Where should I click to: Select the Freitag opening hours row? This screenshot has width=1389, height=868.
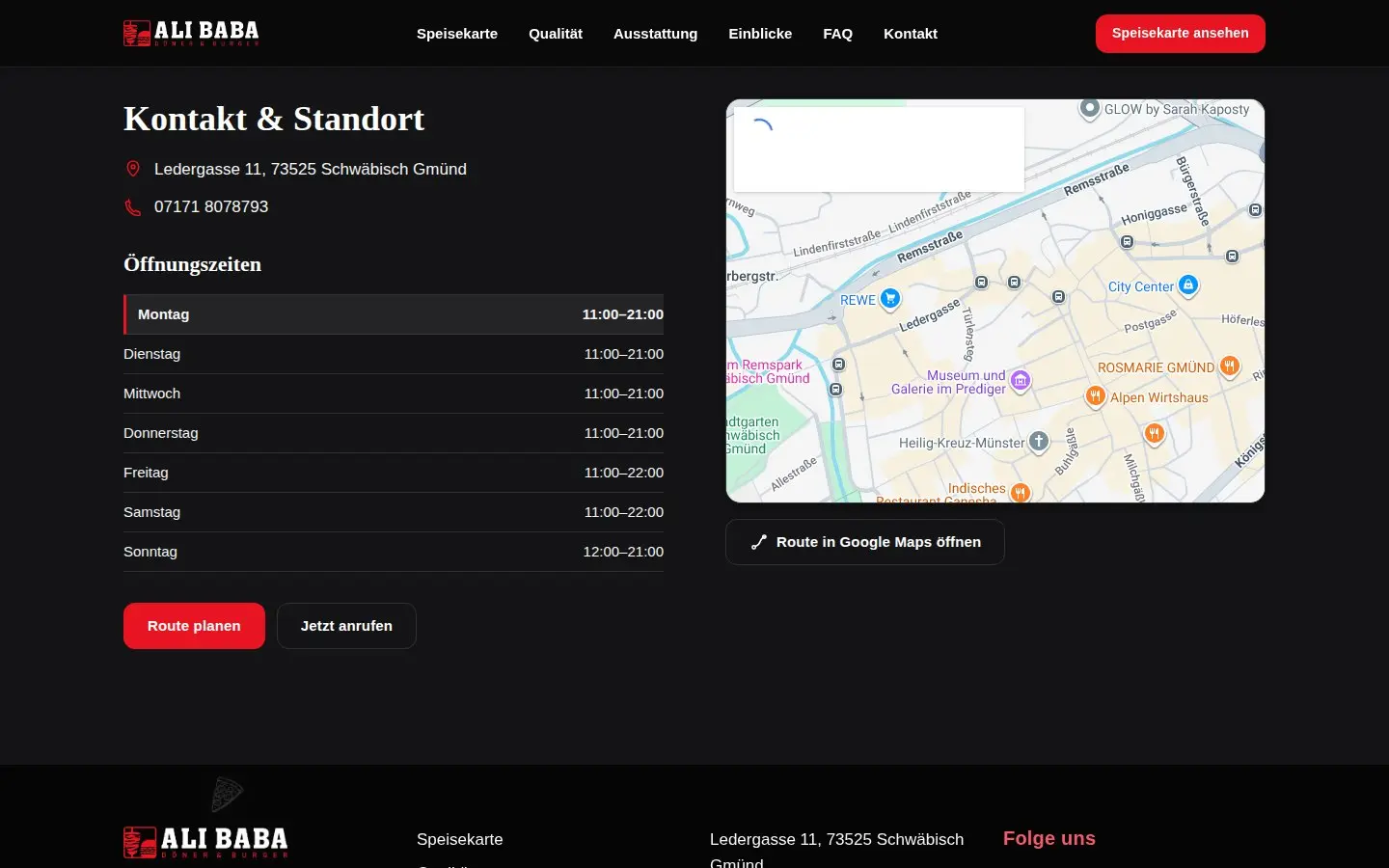click(x=394, y=473)
